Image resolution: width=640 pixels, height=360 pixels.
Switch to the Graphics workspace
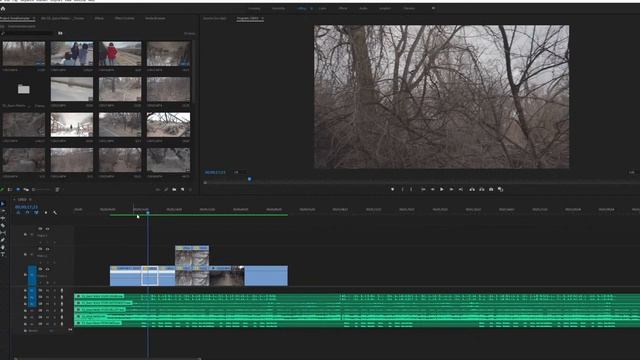[x=385, y=8]
